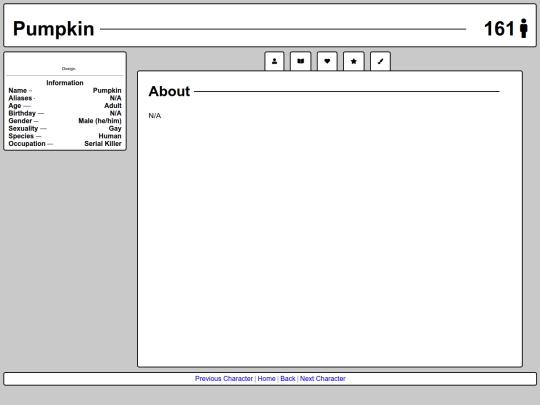Click the Birthday label

[22, 113]
